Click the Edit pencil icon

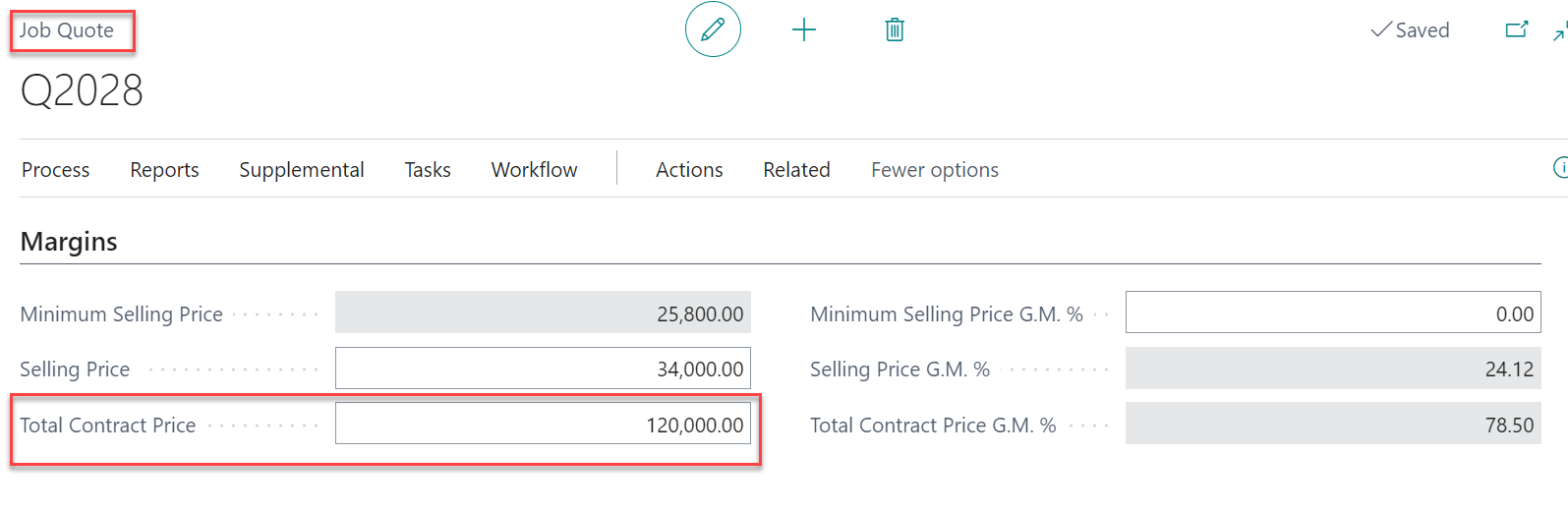pos(713,29)
